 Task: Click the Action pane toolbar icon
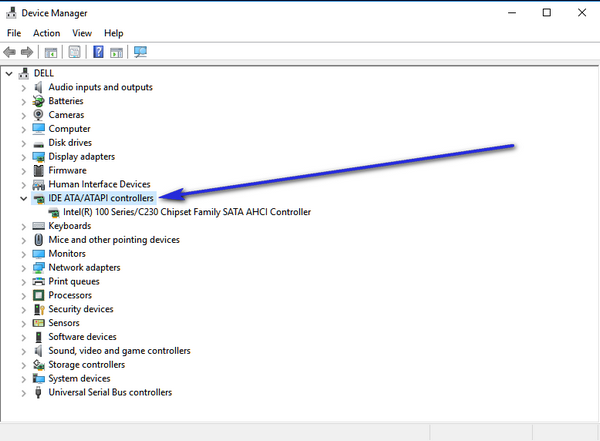pos(116,52)
